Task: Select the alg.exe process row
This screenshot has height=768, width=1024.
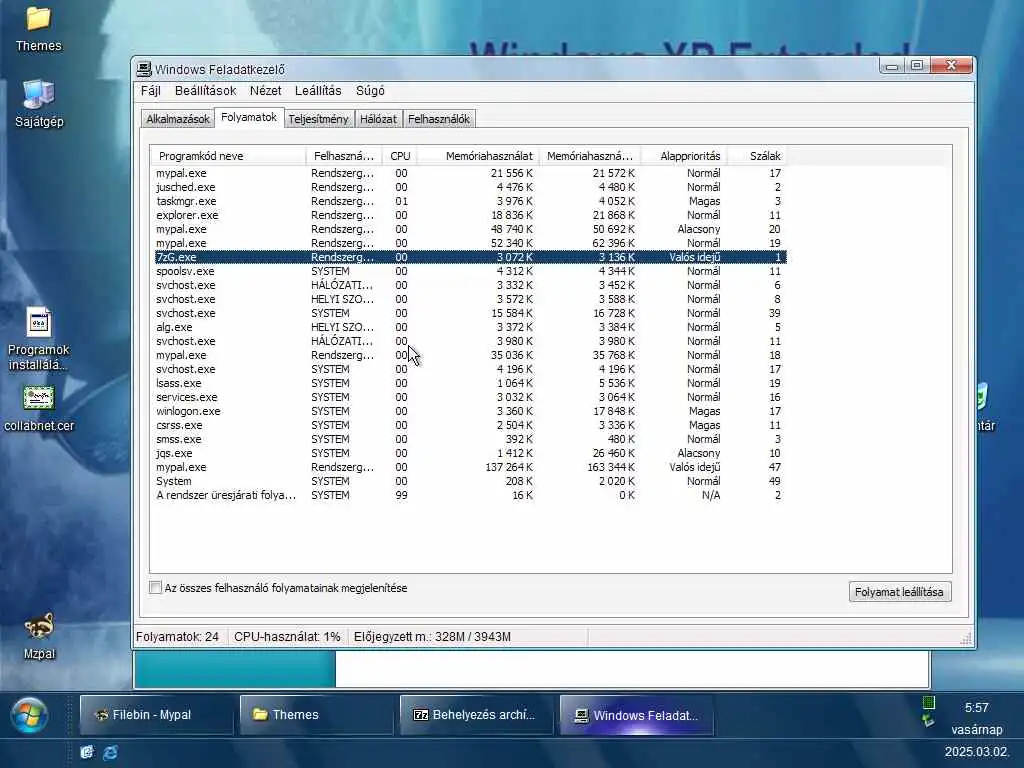Action: (x=470, y=327)
